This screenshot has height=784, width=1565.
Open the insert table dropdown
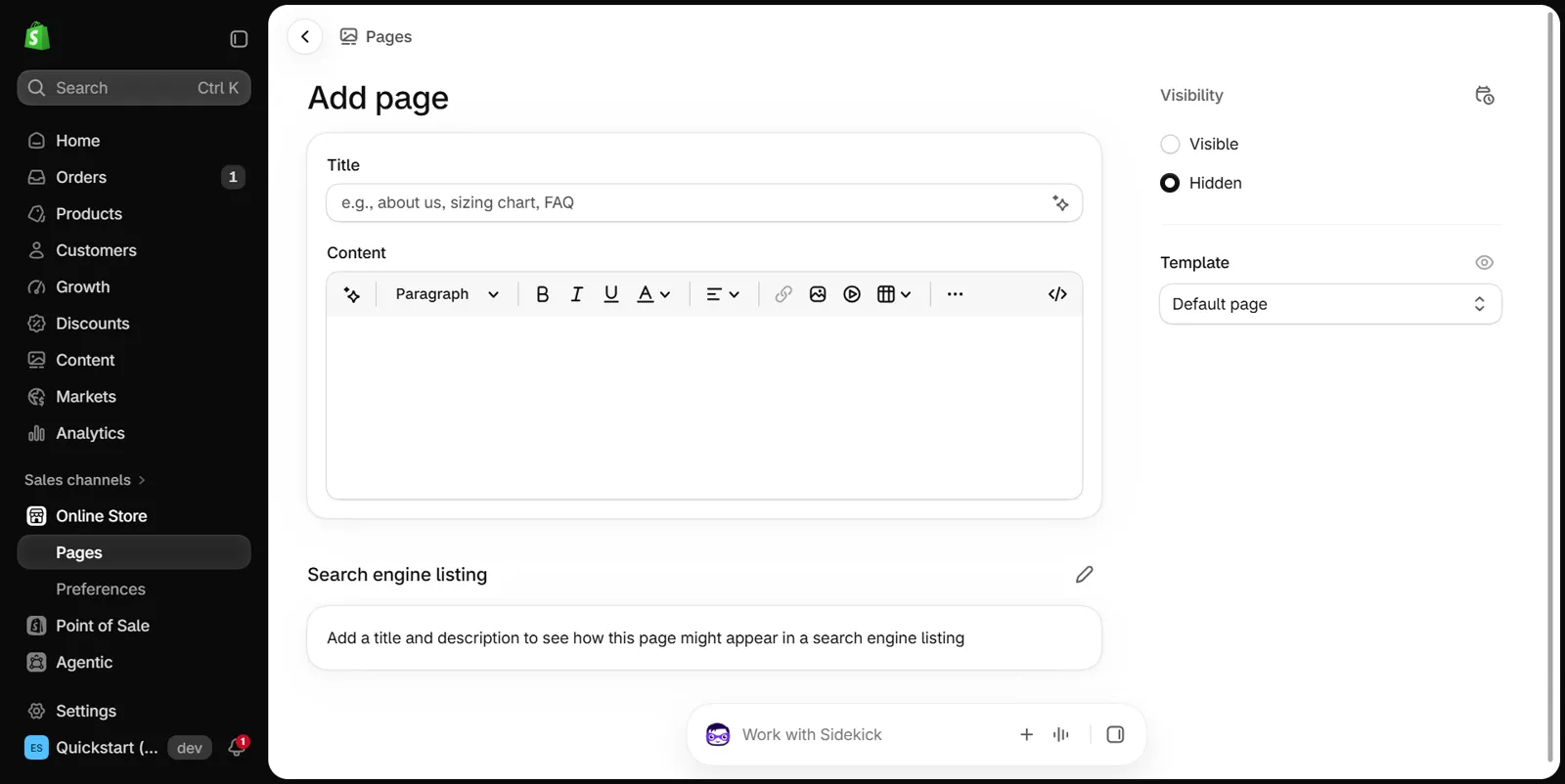pyautogui.click(x=894, y=294)
